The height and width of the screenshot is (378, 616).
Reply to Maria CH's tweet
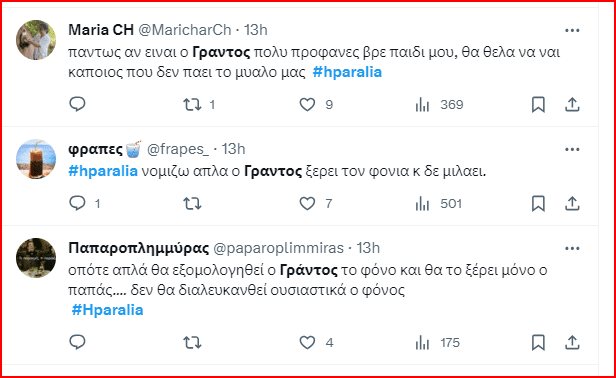point(77,104)
